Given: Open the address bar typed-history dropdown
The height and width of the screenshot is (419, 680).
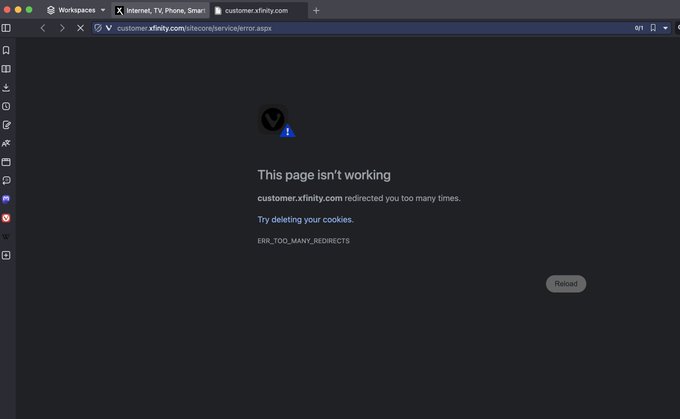Looking at the screenshot, I should tap(665, 28).
